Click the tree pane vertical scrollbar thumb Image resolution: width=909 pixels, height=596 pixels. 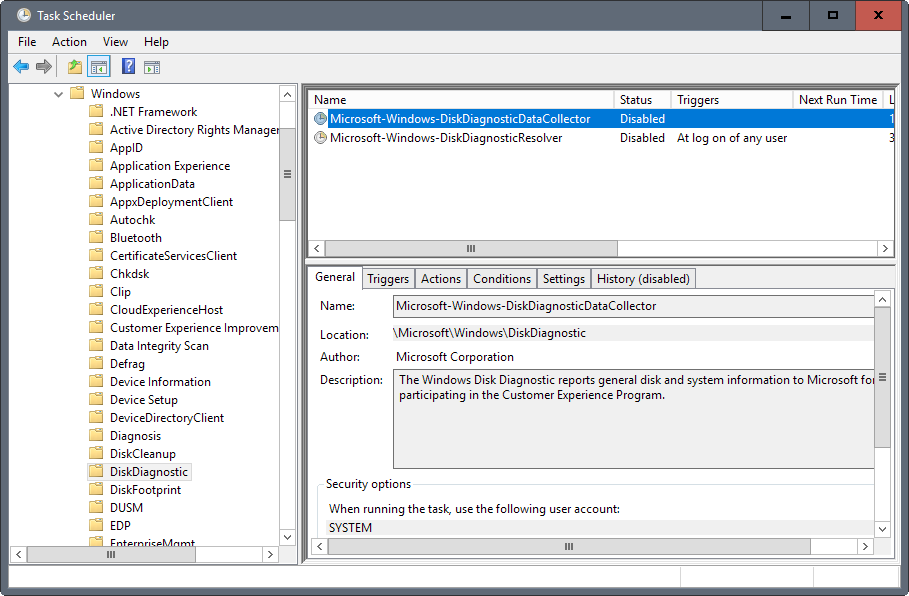coord(288,174)
